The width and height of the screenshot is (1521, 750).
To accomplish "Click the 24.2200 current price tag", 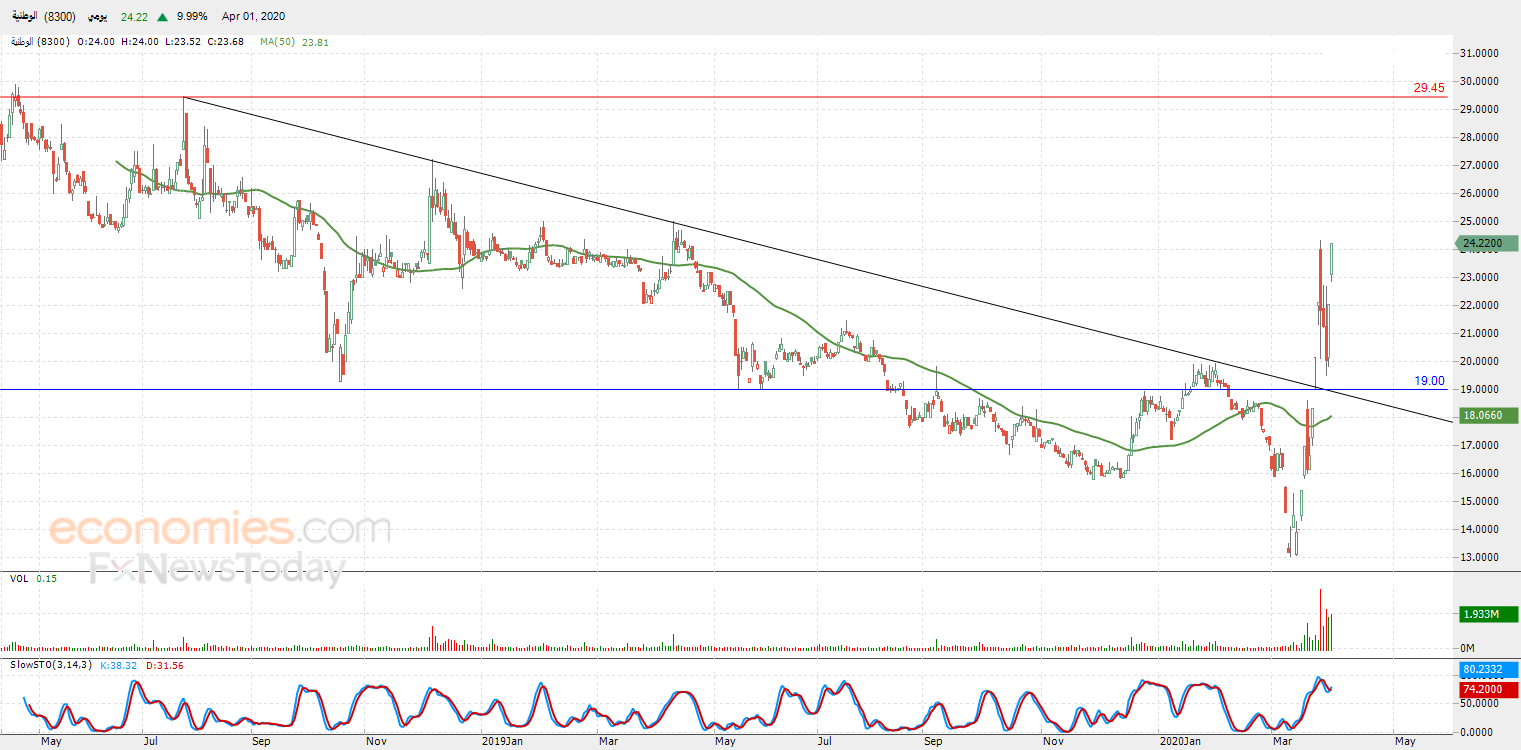I will (1485, 243).
